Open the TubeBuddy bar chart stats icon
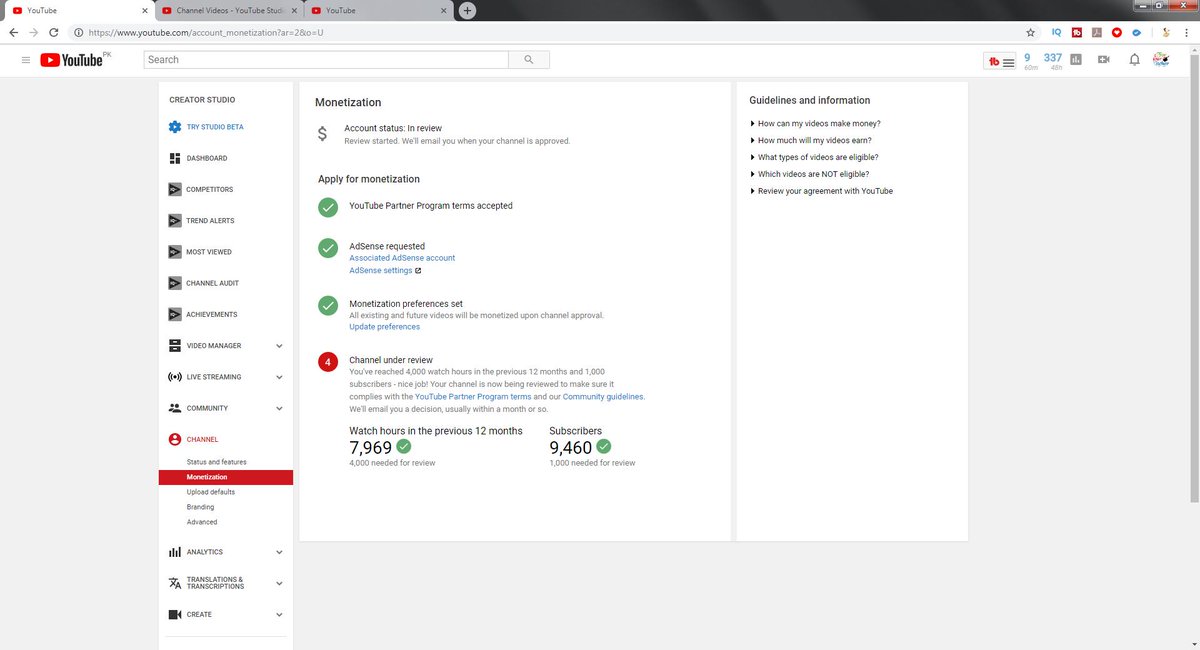Viewport: 1200px width, 650px height. pyautogui.click(x=1076, y=60)
